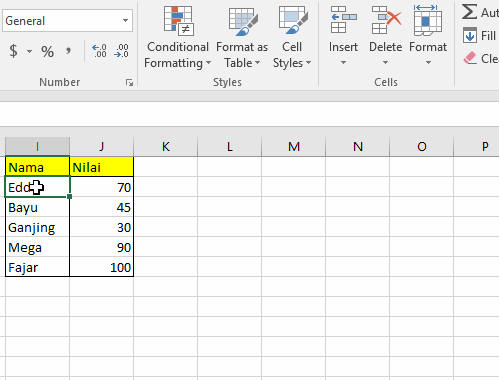The height and width of the screenshot is (380, 499).
Task: Select column L header
Action: click(x=230, y=147)
